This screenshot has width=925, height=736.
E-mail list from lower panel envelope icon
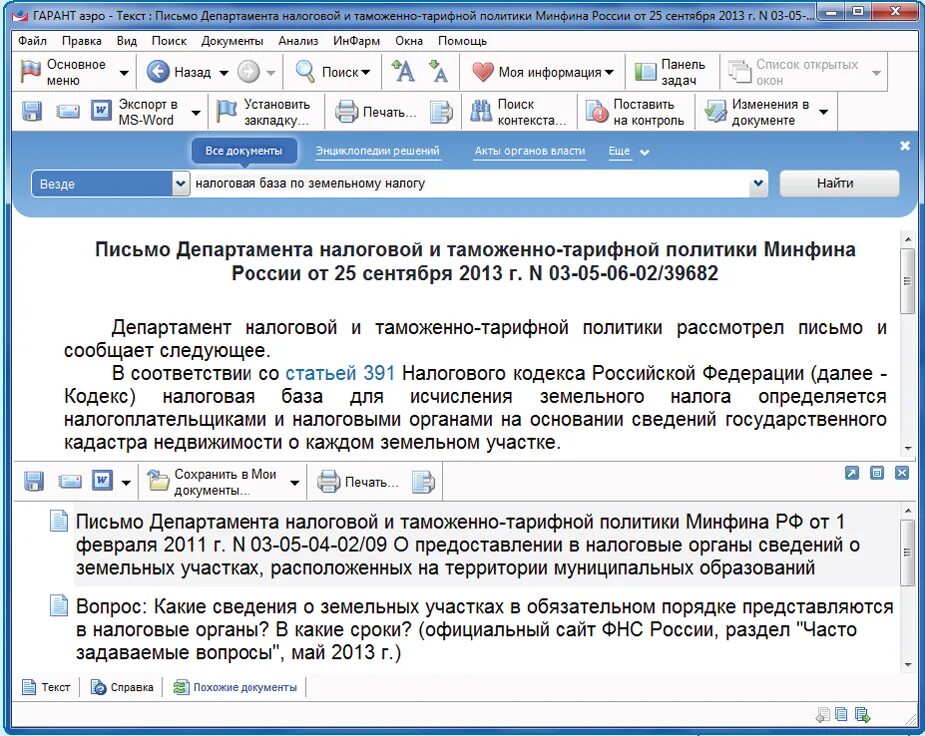tap(70, 481)
